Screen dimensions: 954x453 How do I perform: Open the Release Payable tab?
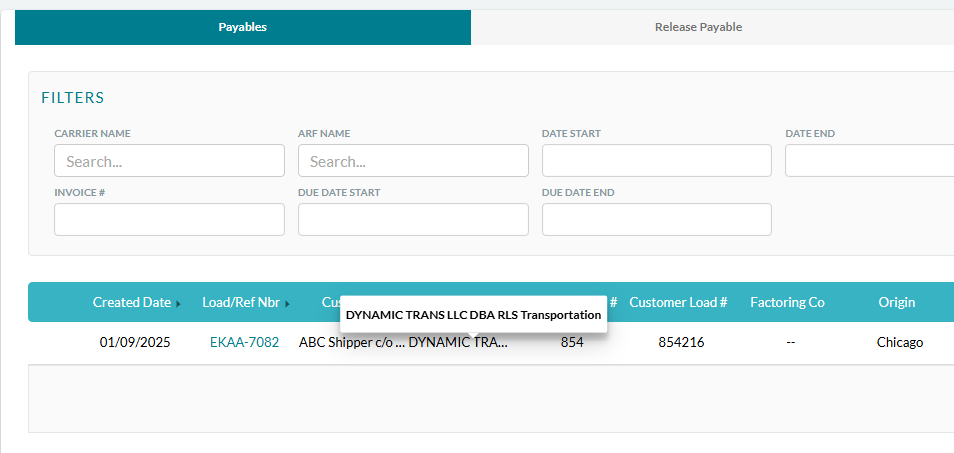pos(698,27)
